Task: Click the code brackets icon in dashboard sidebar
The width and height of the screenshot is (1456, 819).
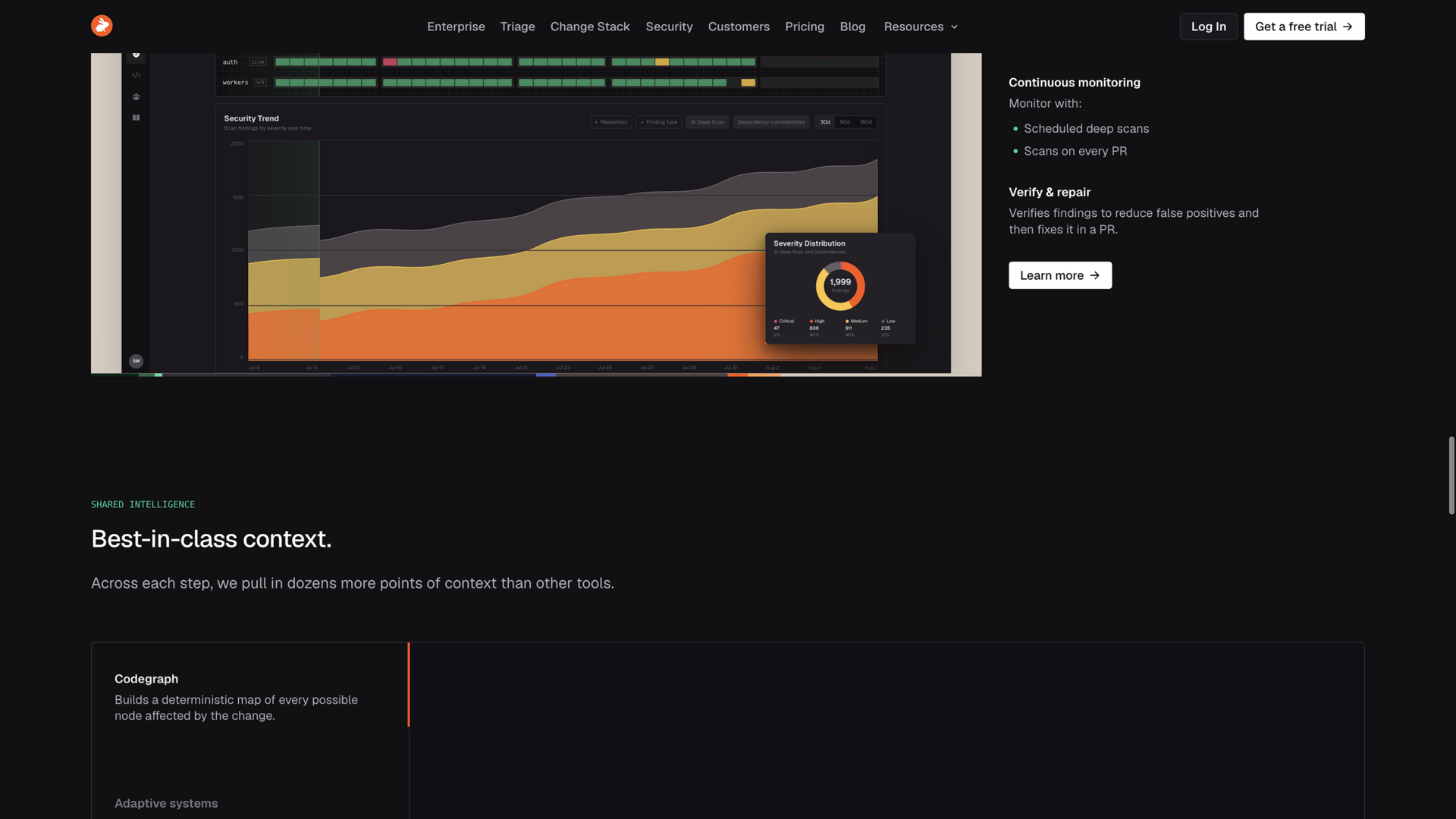Action: (x=136, y=75)
